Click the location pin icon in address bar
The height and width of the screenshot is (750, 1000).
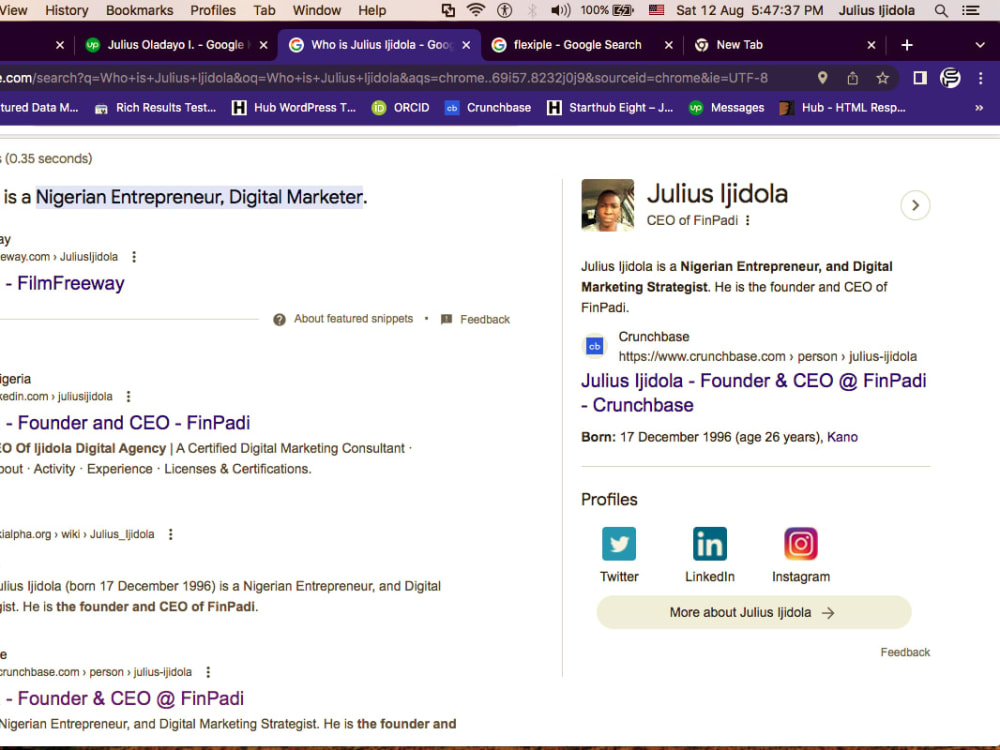823,78
